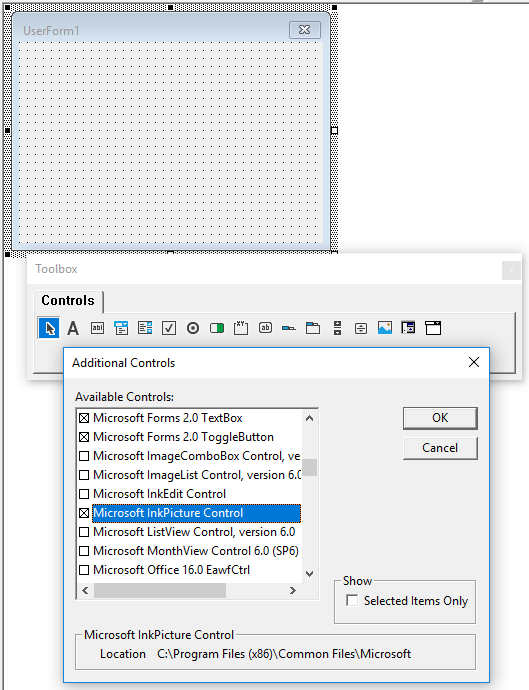
Task: Choose the Select Objects pointer tool
Action: tap(49, 328)
